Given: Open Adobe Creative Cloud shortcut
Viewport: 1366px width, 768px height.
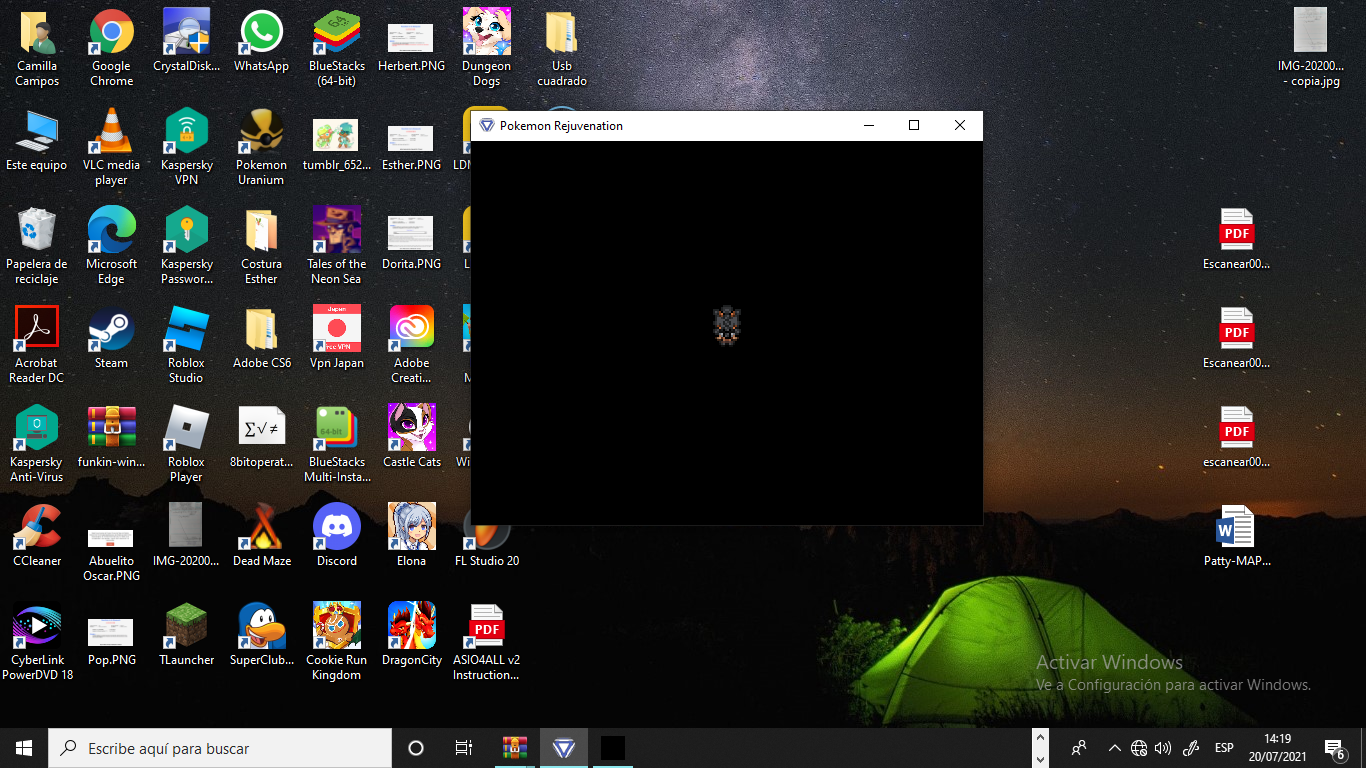Looking at the screenshot, I should (411, 330).
